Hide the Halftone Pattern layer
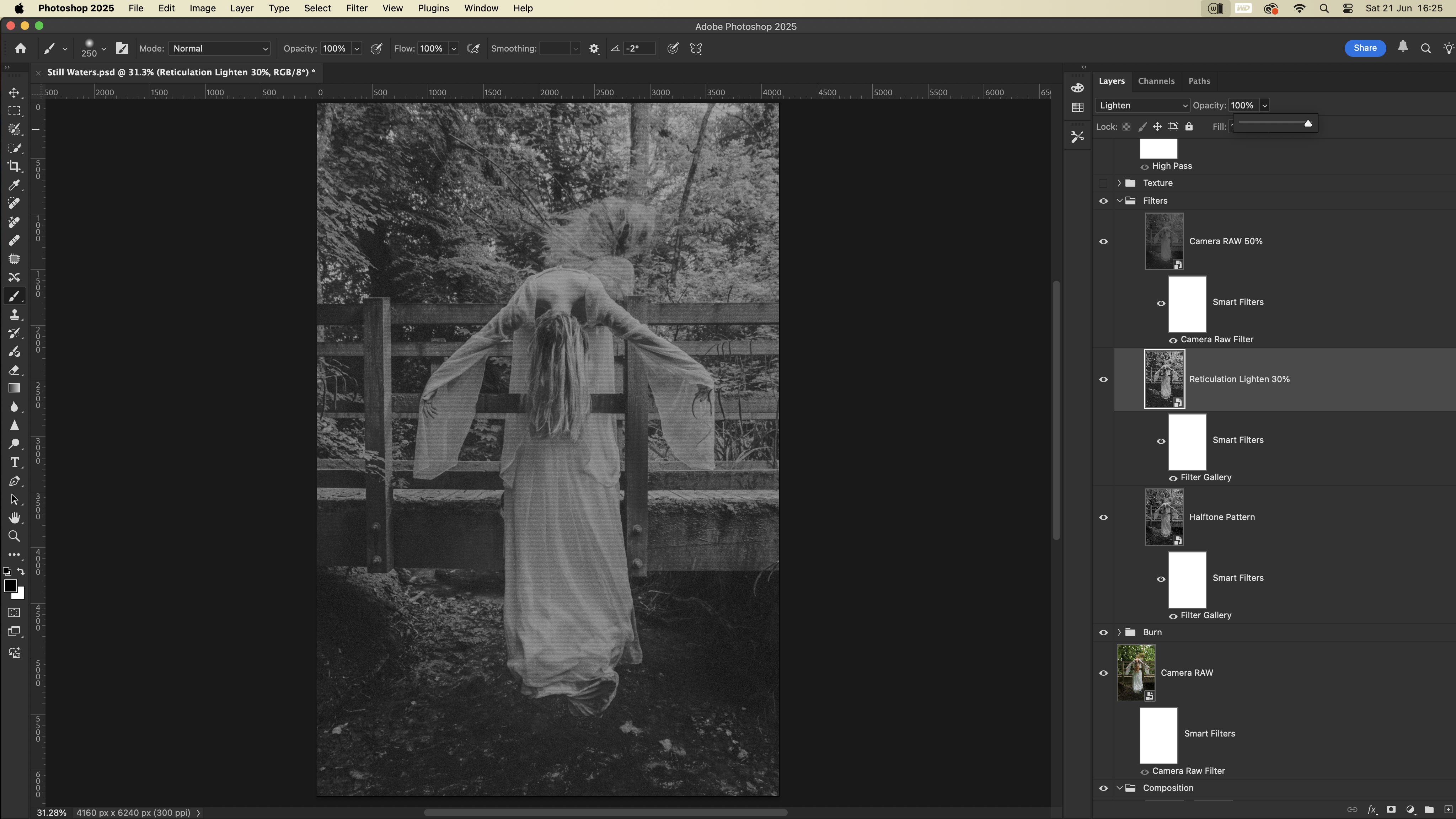 coord(1103,518)
